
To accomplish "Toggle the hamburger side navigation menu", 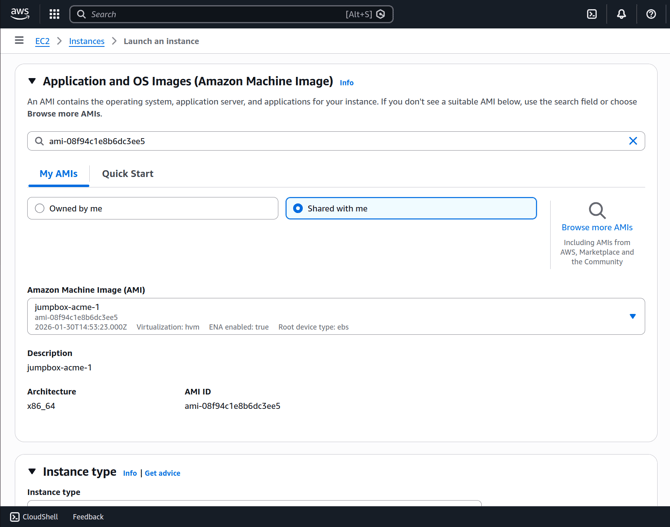I will 19,41.
